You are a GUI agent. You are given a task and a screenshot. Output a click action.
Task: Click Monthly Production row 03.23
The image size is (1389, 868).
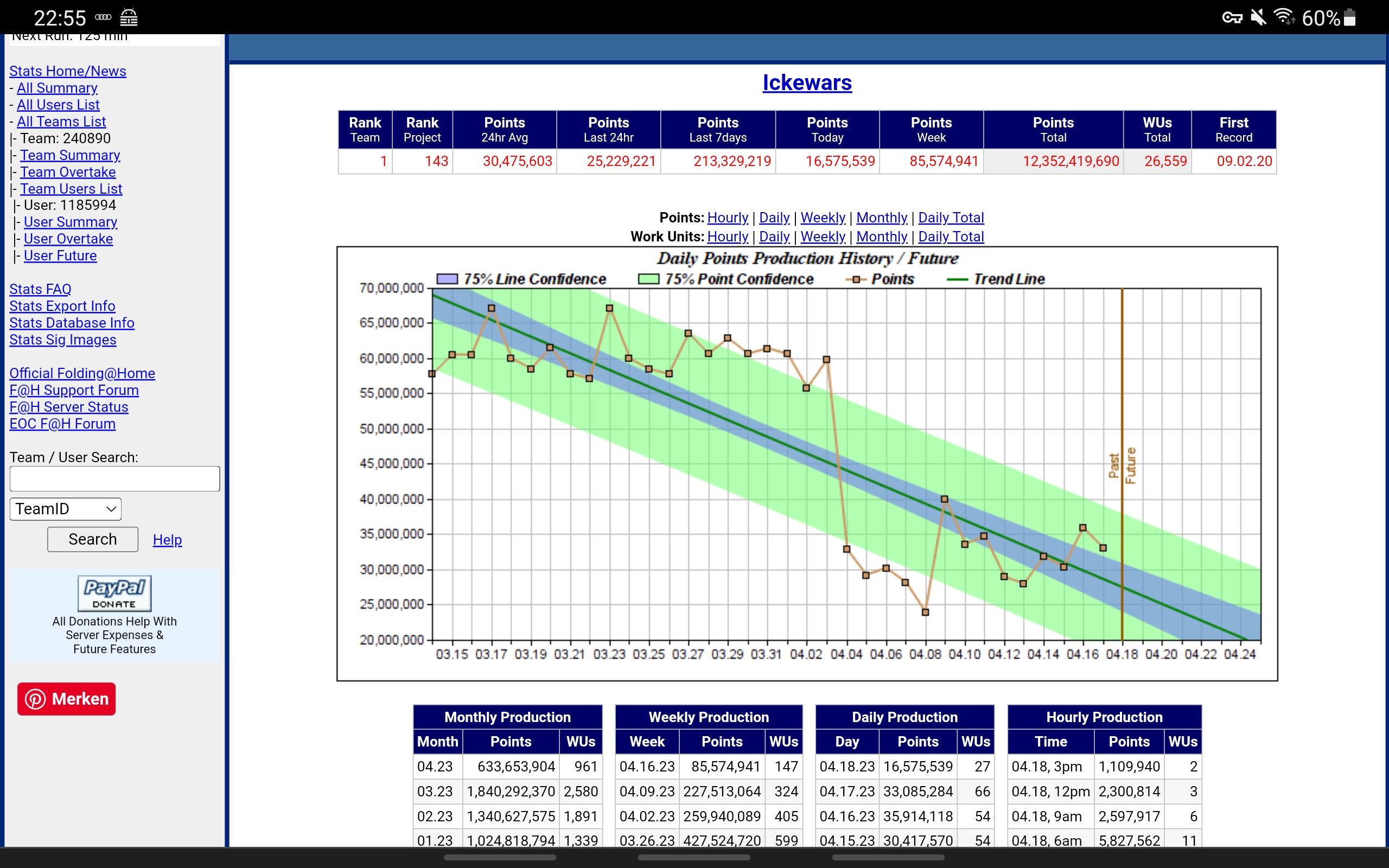[x=507, y=792]
